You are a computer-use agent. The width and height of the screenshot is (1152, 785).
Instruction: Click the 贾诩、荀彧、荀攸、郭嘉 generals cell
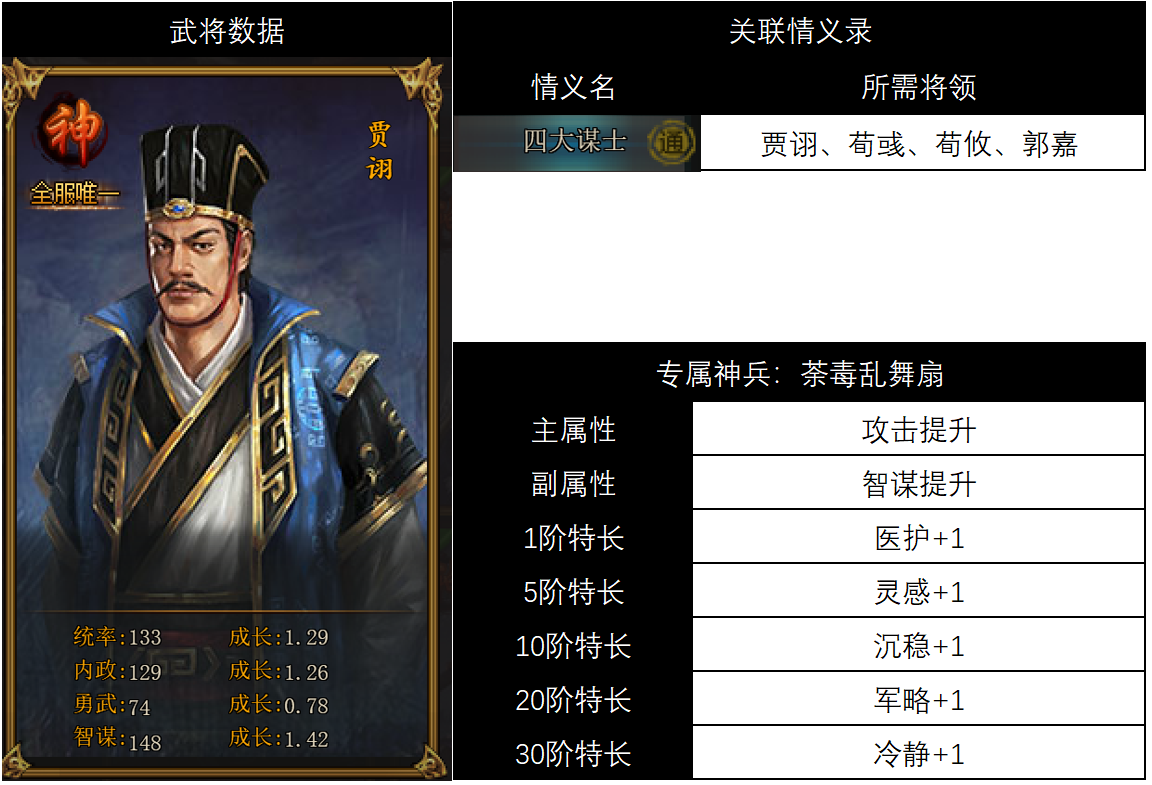click(x=922, y=143)
